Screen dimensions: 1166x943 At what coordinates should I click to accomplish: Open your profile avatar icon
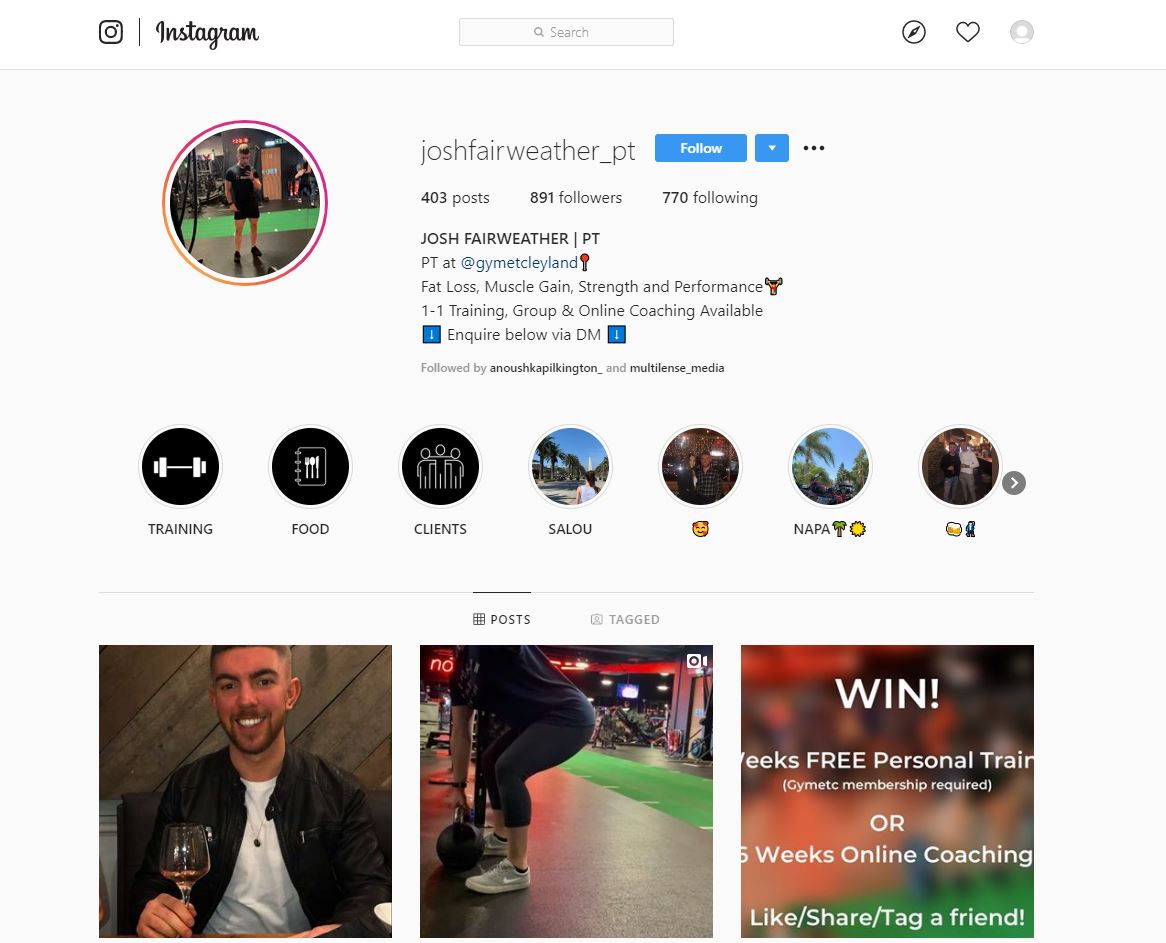click(1022, 32)
